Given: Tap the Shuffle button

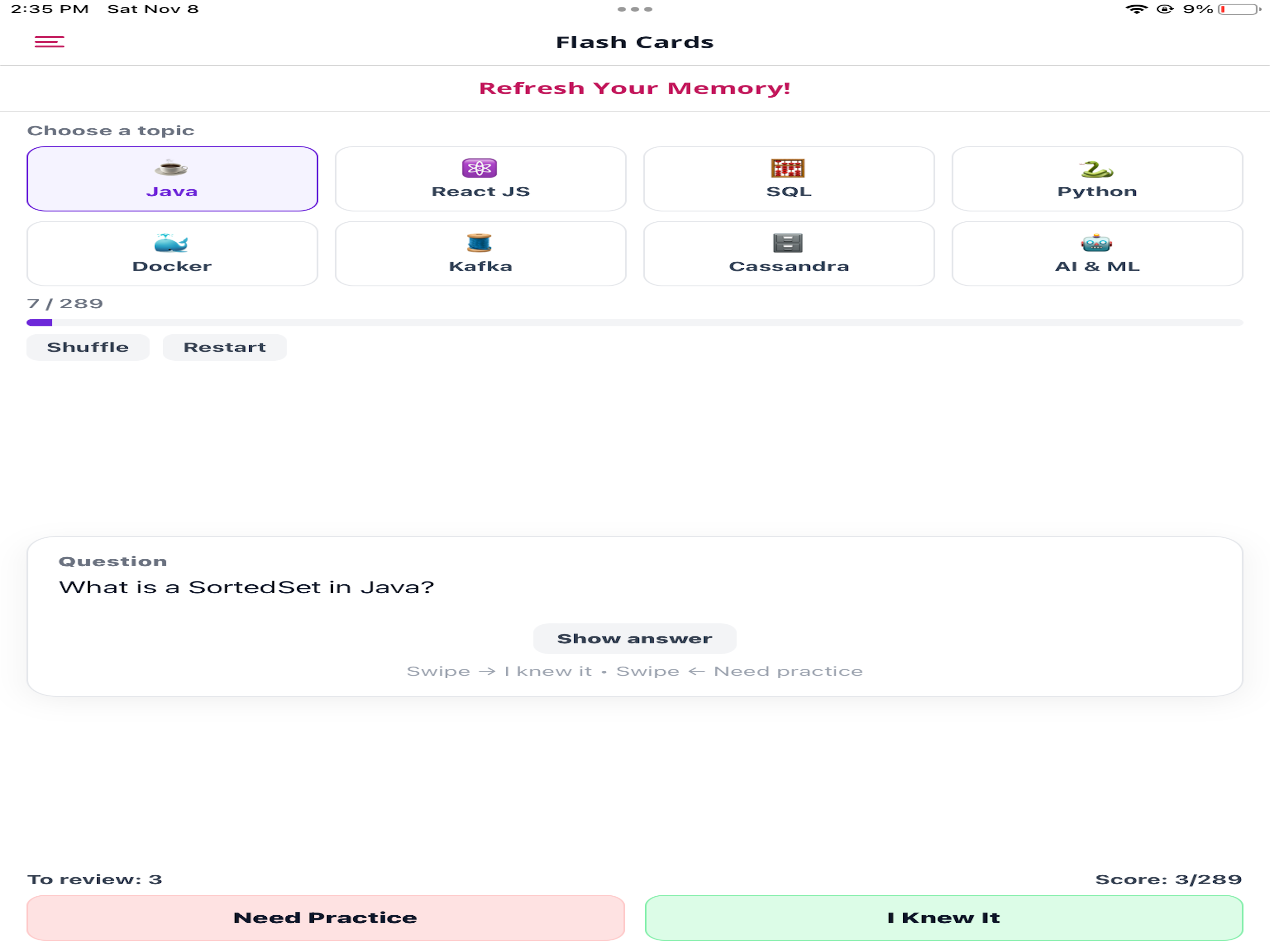Looking at the screenshot, I should [x=88, y=347].
